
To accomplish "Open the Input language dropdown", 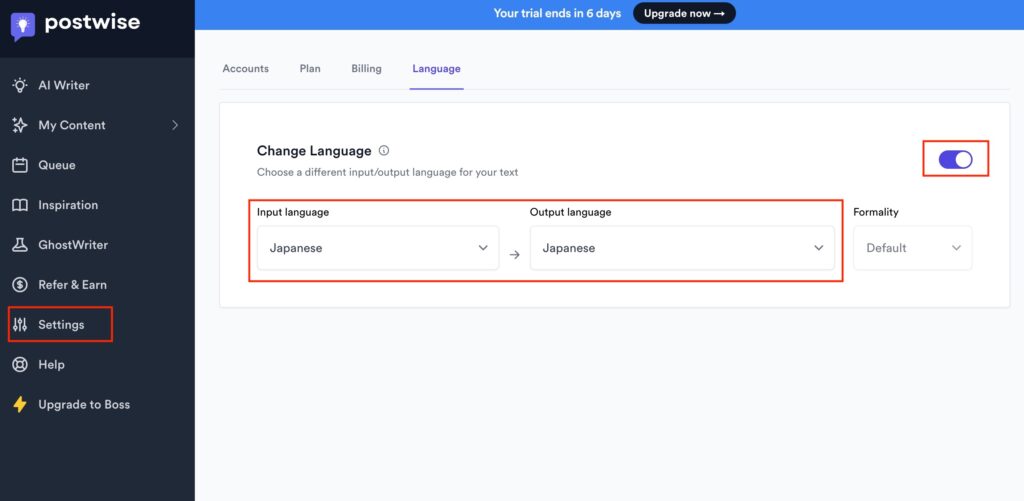I will click(x=378, y=248).
